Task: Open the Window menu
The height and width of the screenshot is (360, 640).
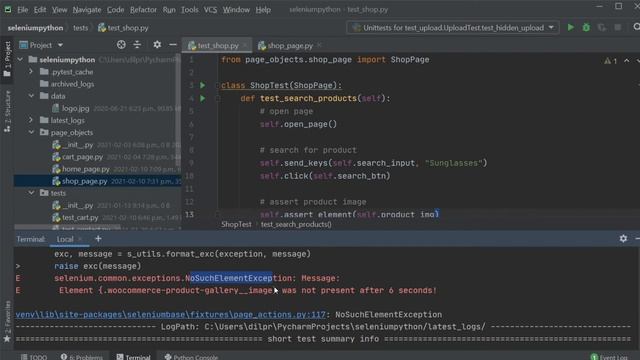Action: [x=236, y=9]
